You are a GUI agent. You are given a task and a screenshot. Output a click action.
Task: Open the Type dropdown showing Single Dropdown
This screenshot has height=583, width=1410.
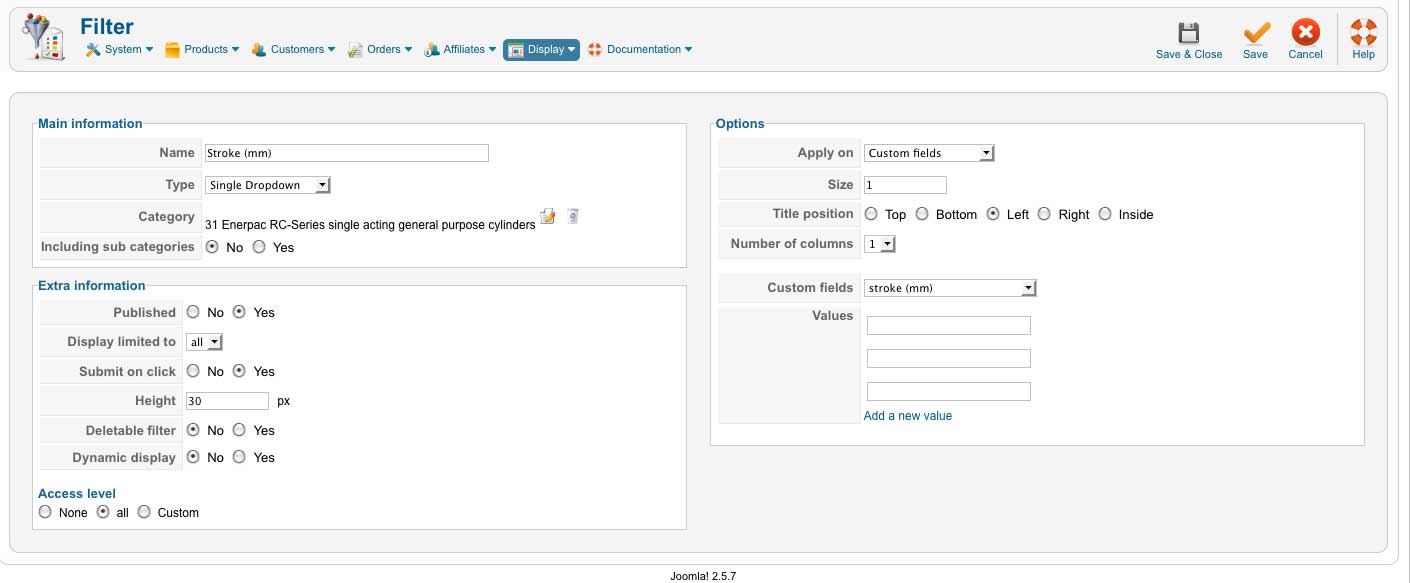coord(268,185)
